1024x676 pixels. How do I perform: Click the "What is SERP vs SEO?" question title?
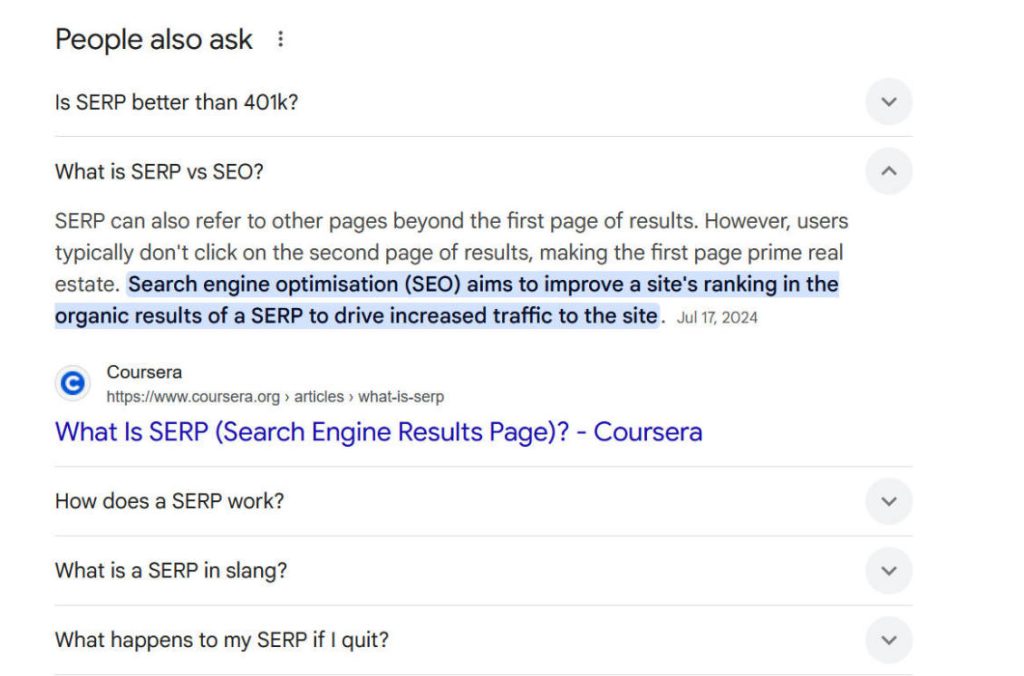[159, 171]
